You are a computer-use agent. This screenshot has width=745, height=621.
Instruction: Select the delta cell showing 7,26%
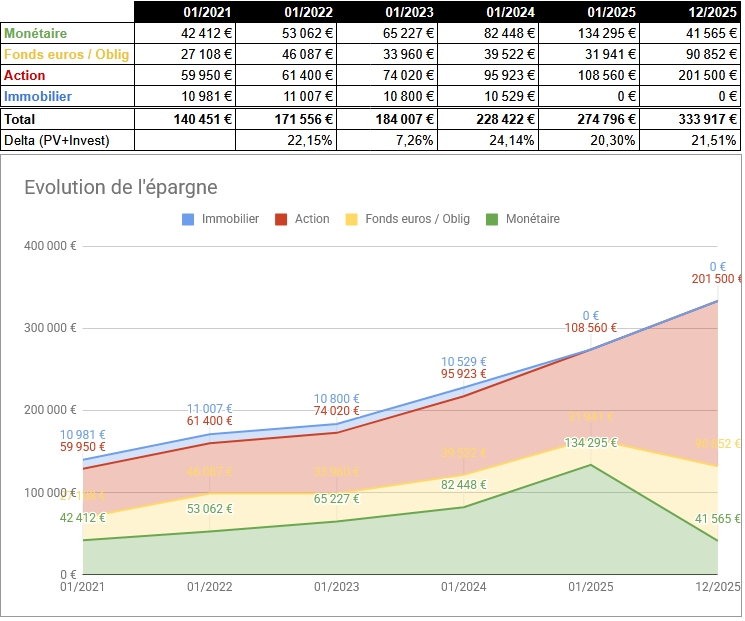pyautogui.click(x=414, y=140)
